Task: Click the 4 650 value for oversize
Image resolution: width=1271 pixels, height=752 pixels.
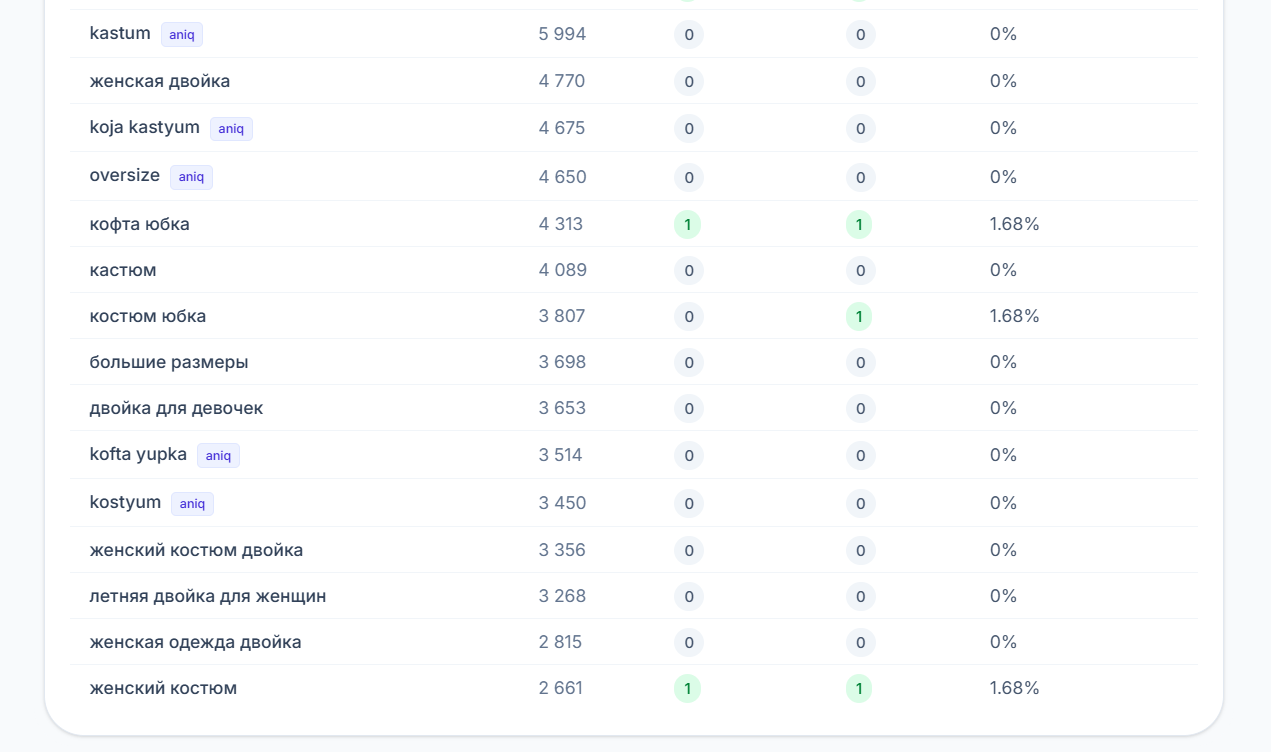Action: 563,177
